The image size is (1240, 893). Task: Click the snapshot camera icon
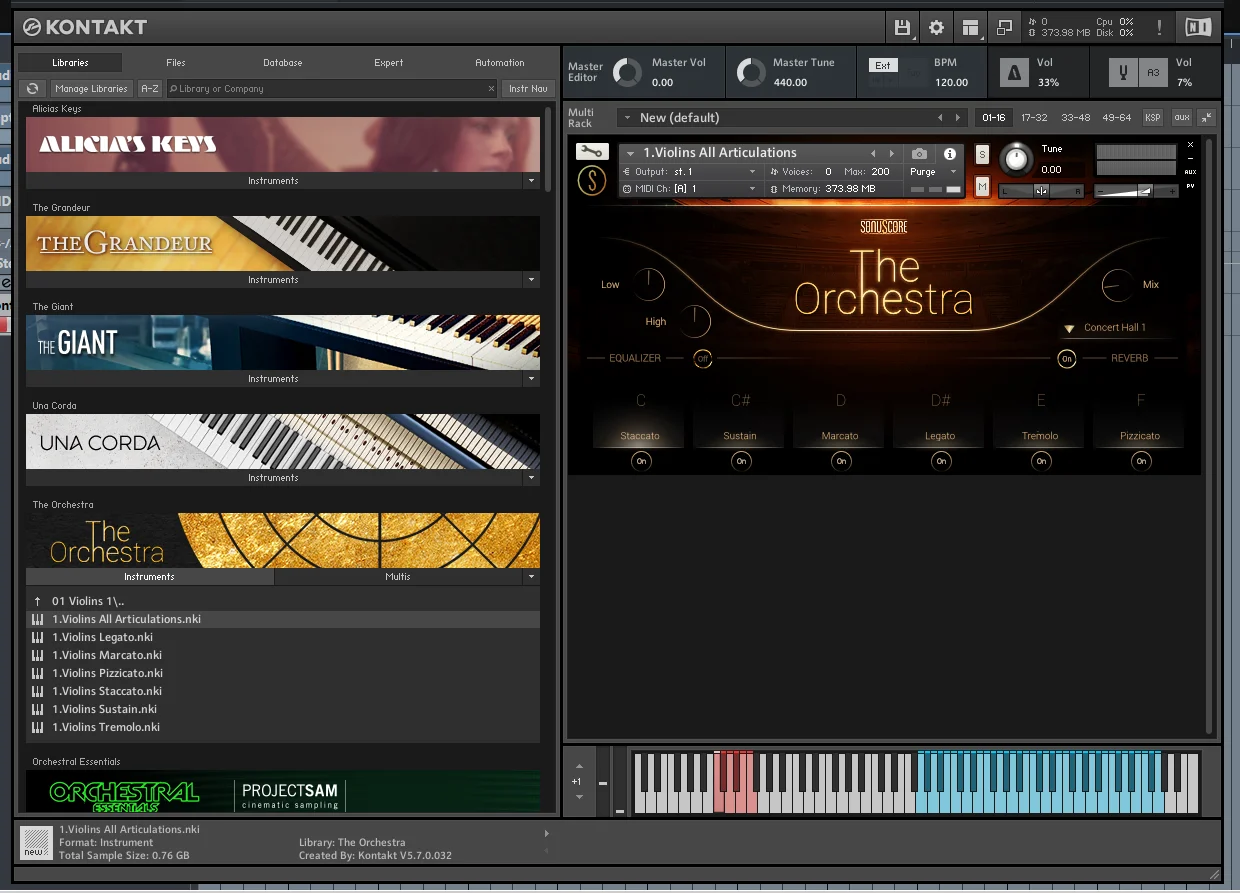pyautogui.click(x=919, y=154)
